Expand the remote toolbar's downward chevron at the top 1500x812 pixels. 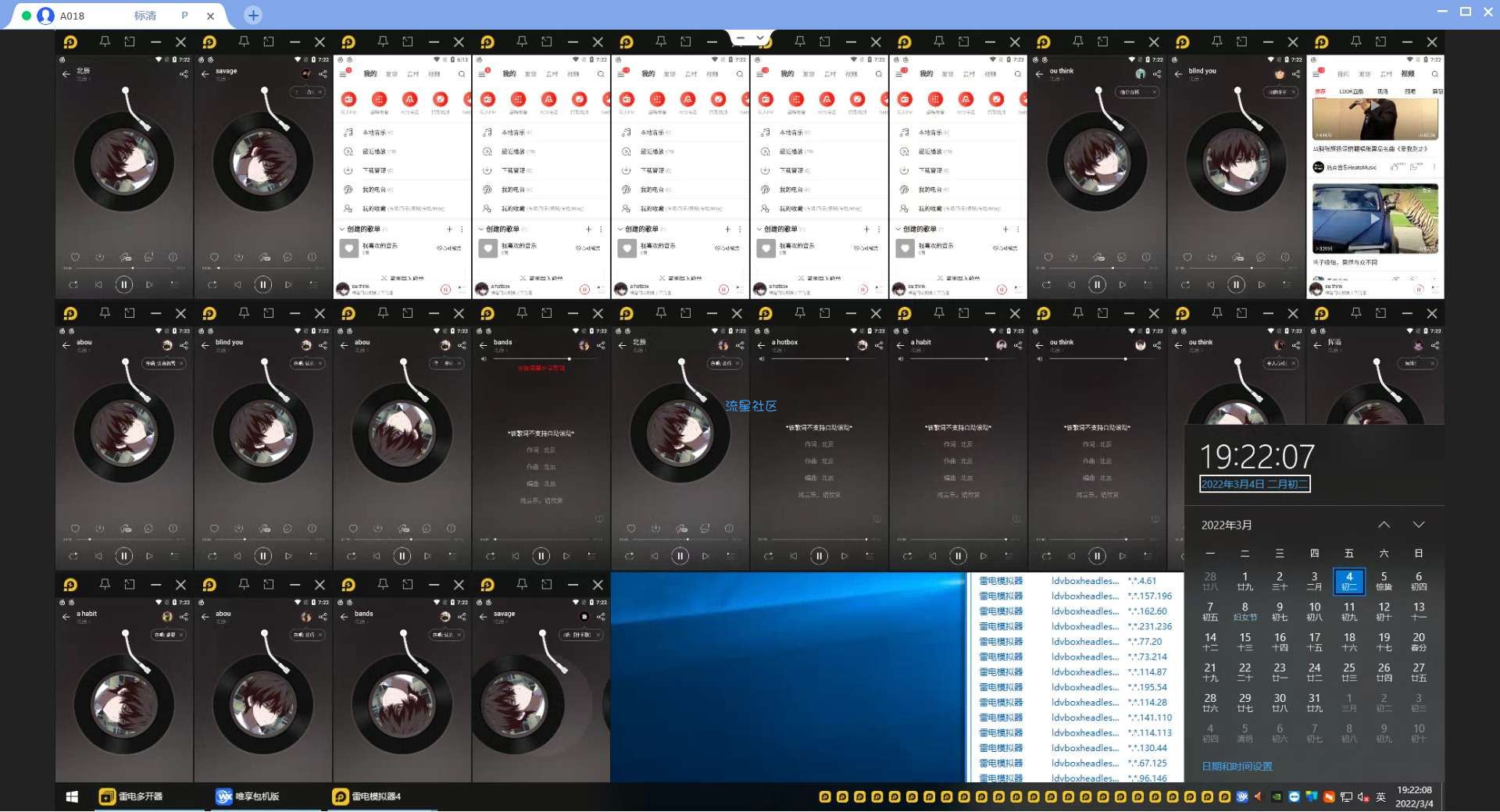759,37
